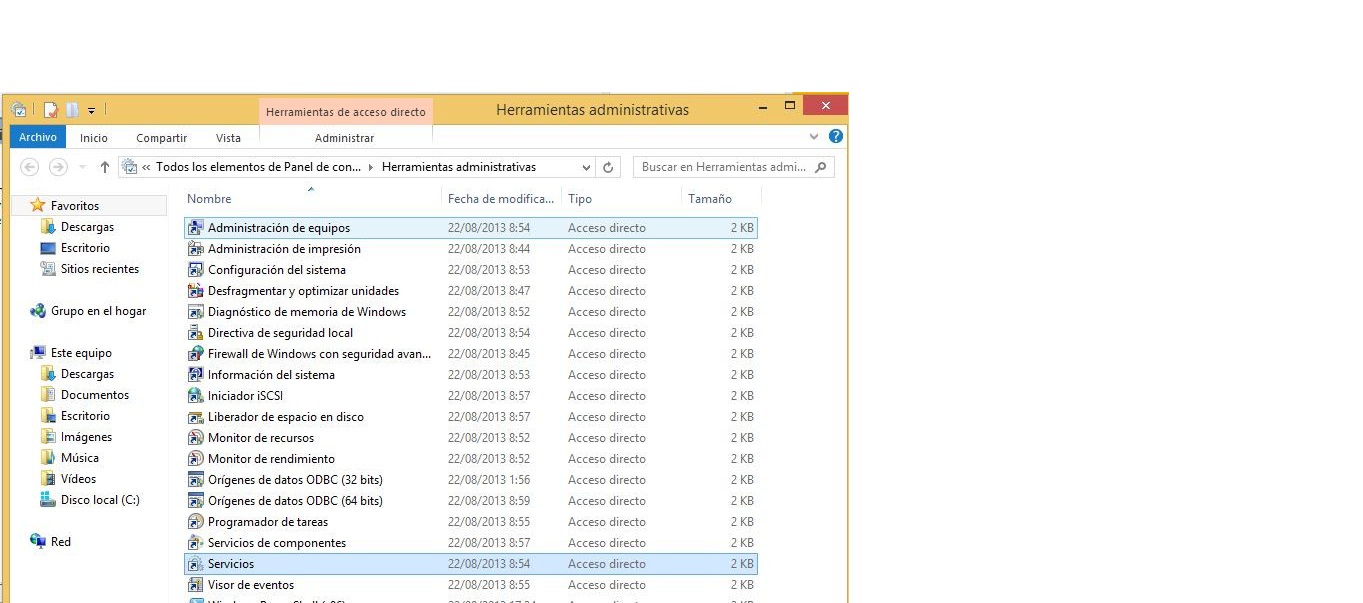Open the Help question mark icon

coord(836,137)
